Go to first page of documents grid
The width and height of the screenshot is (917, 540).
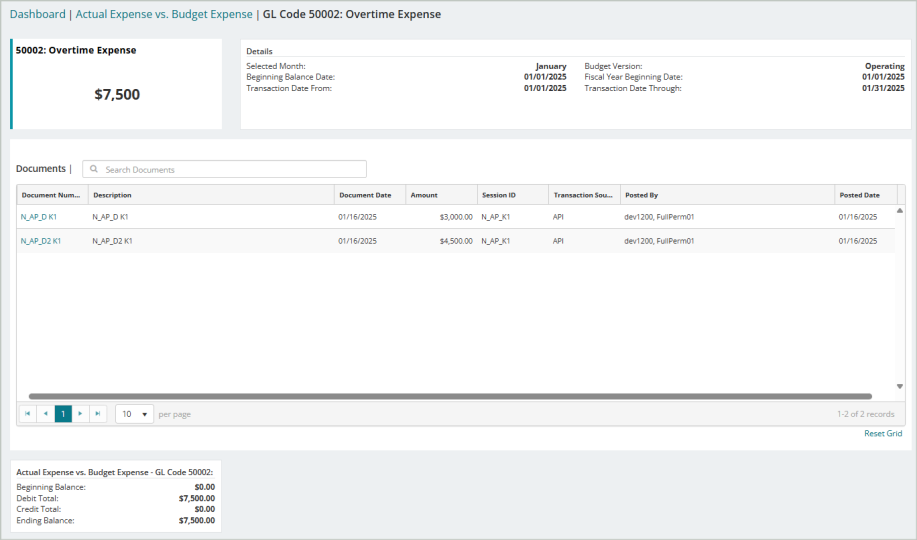[x=27, y=414]
